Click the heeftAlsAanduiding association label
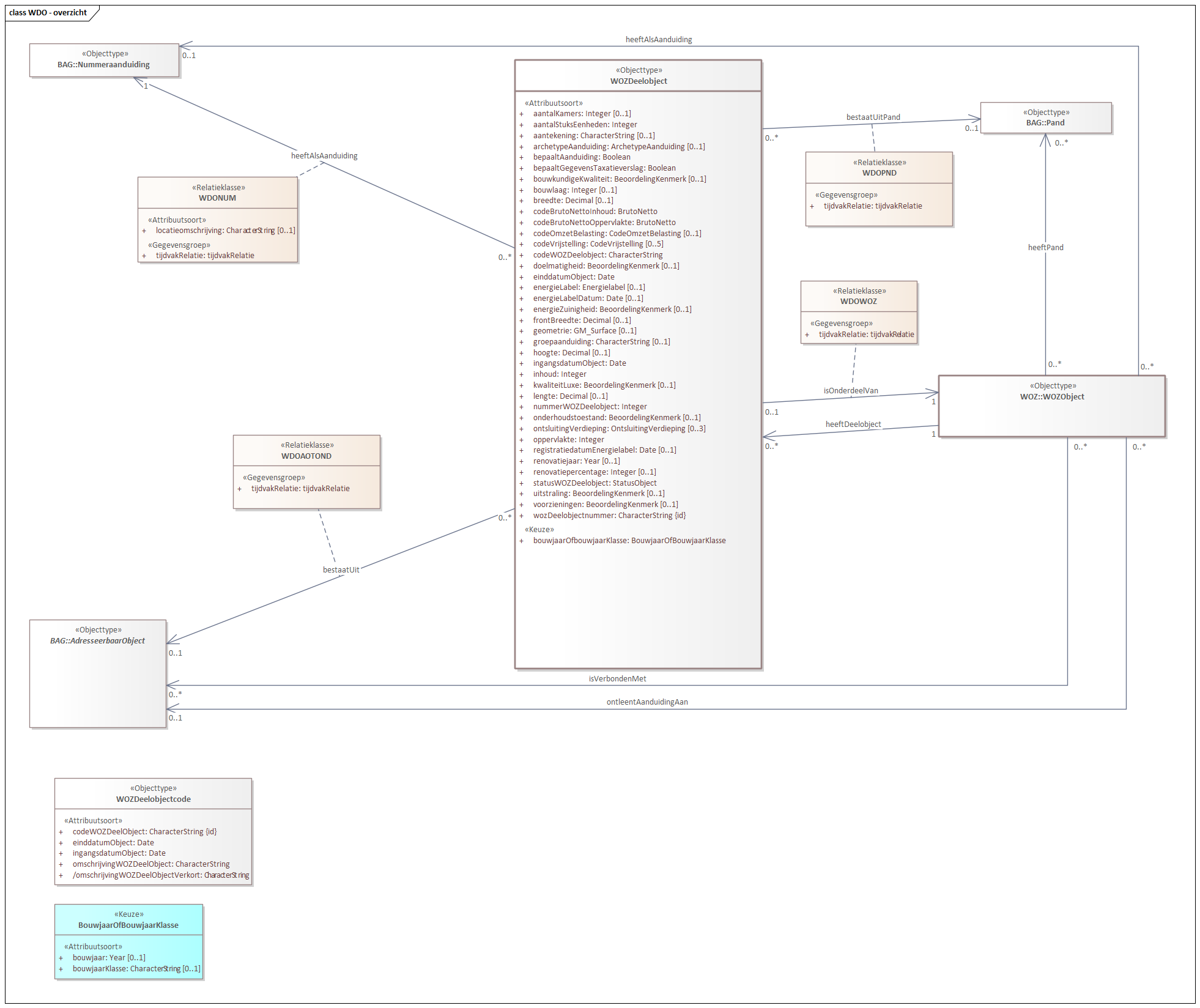 click(657, 39)
